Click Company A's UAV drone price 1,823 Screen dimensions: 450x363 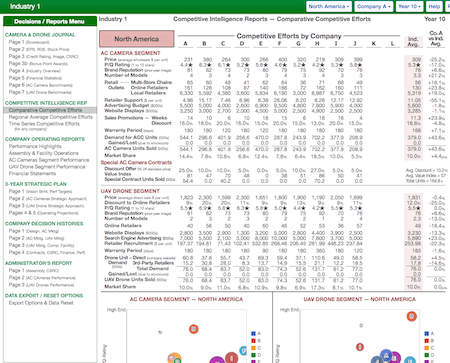click(x=186, y=197)
